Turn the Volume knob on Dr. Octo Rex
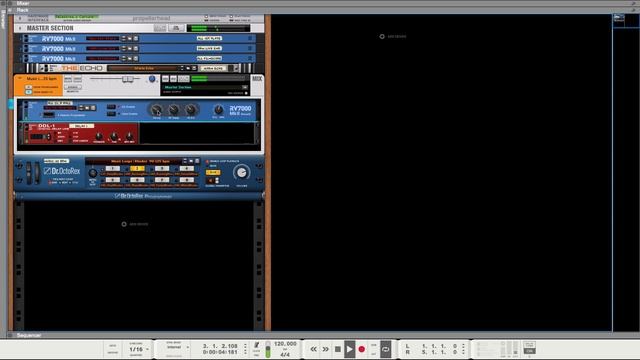The height and width of the screenshot is (360, 640). pos(242,172)
